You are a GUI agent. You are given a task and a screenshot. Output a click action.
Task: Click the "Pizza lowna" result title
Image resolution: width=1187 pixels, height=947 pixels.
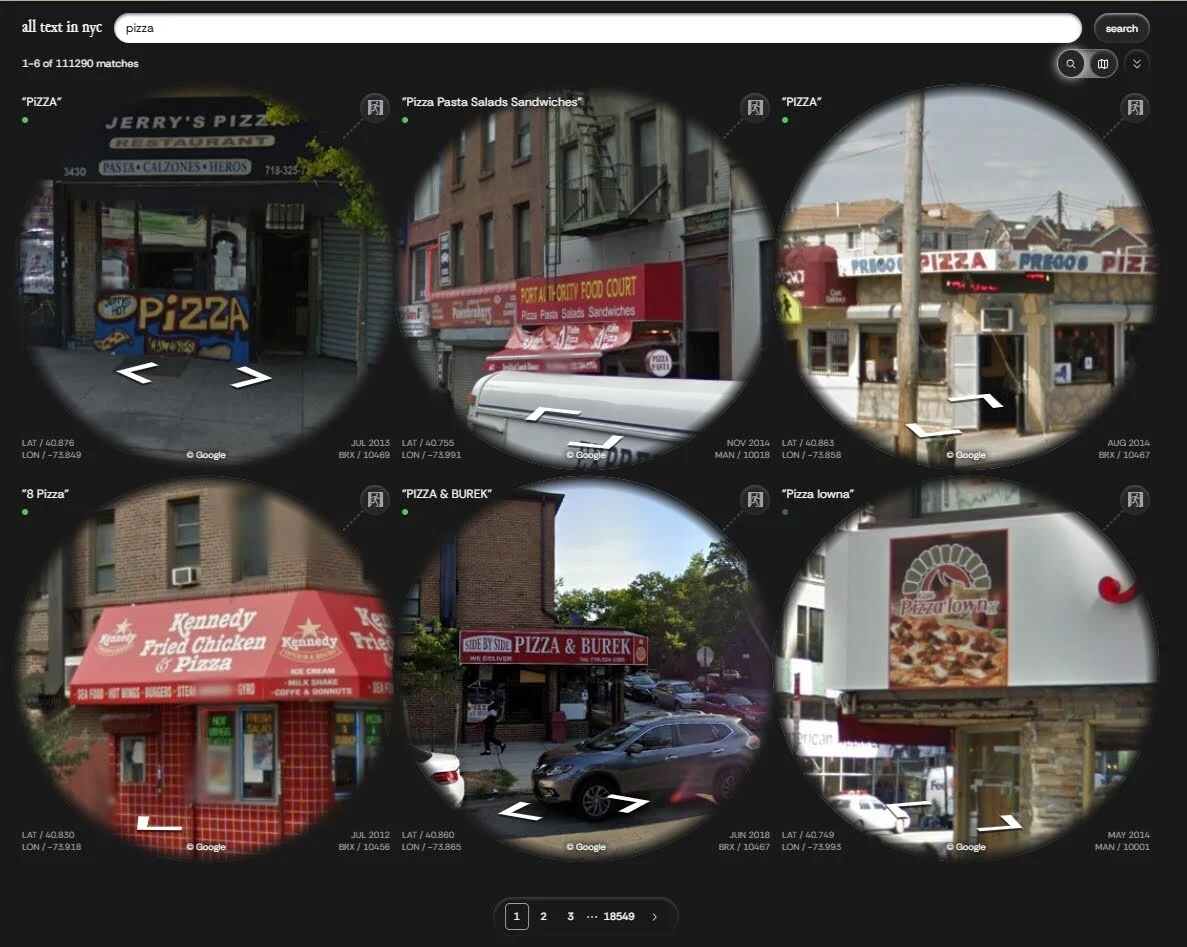point(818,494)
